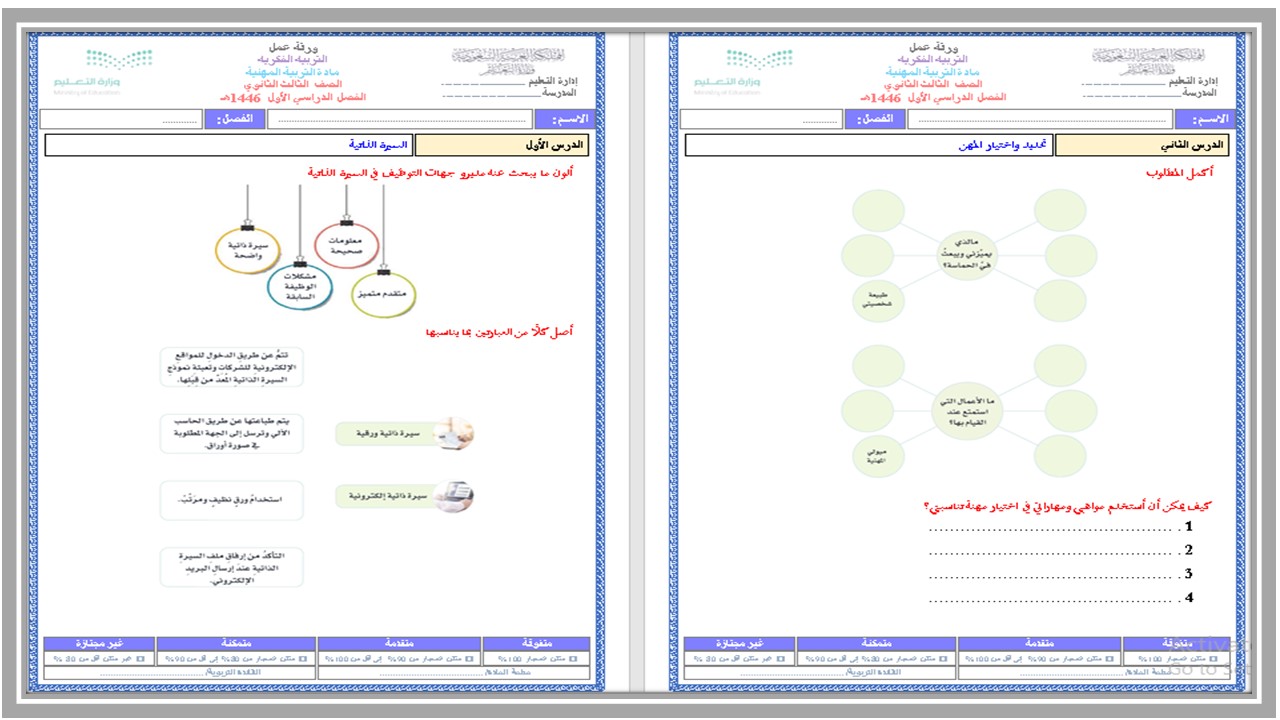Select the 'مشكلات الوظيفة السابقة' blue circle
1280x720 pixels.
tap(300, 286)
